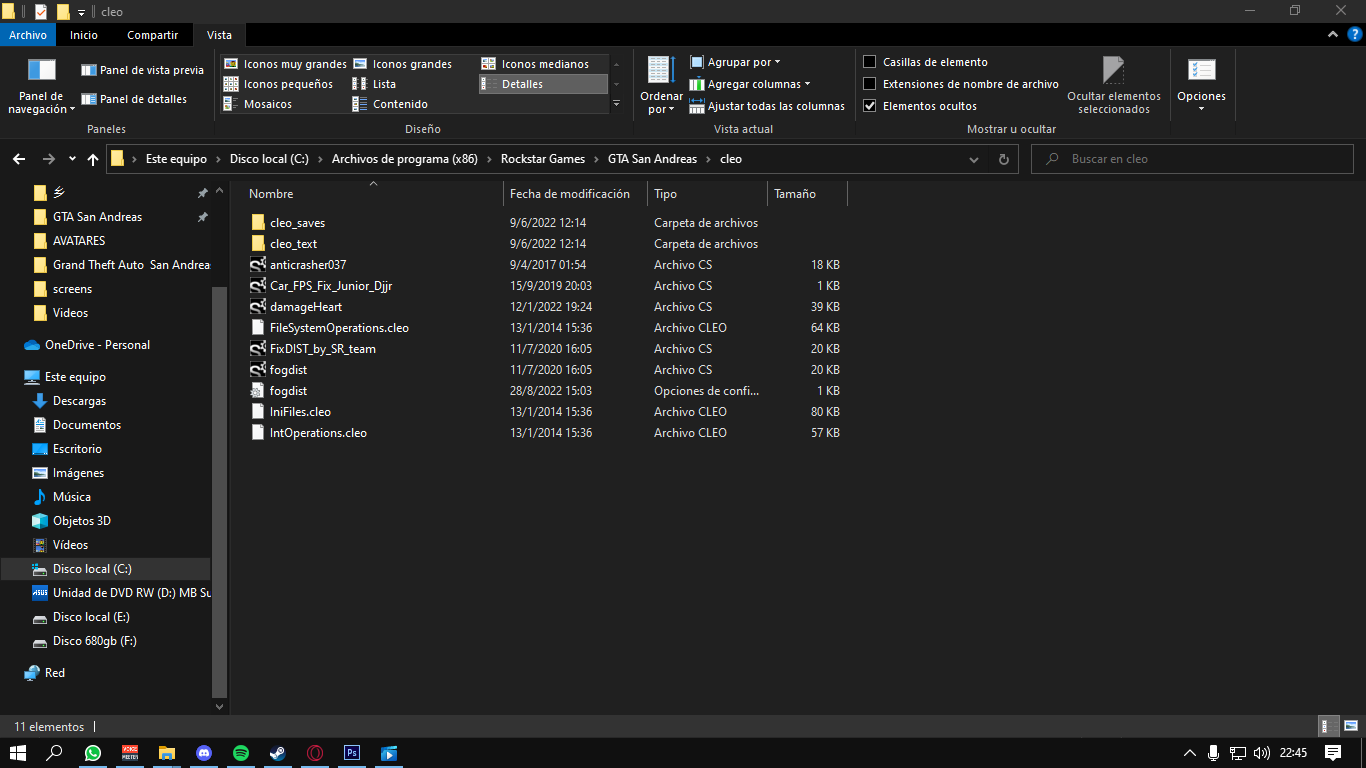Select the Vista ribbon tab
Viewport: 1366px width, 768px height.
(219, 35)
